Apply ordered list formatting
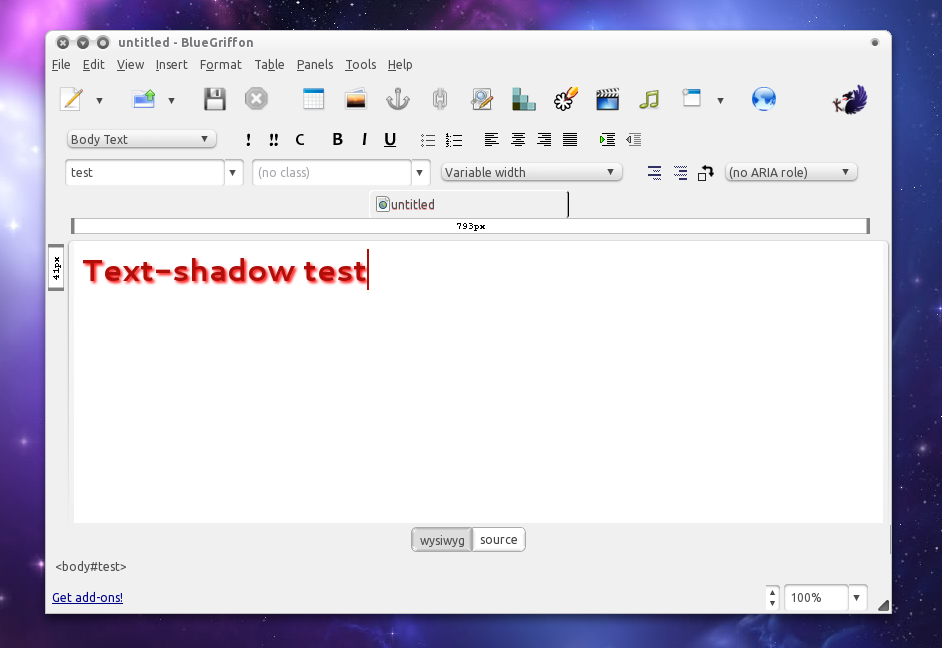This screenshot has height=648, width=942. pos(454,139)
